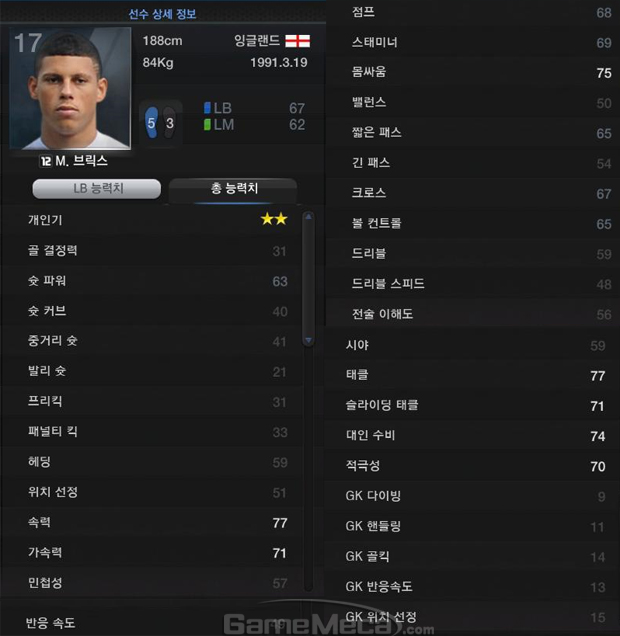Click the left foot rating 5 icon
Viewport: 620px width, 636px height.
151,122
